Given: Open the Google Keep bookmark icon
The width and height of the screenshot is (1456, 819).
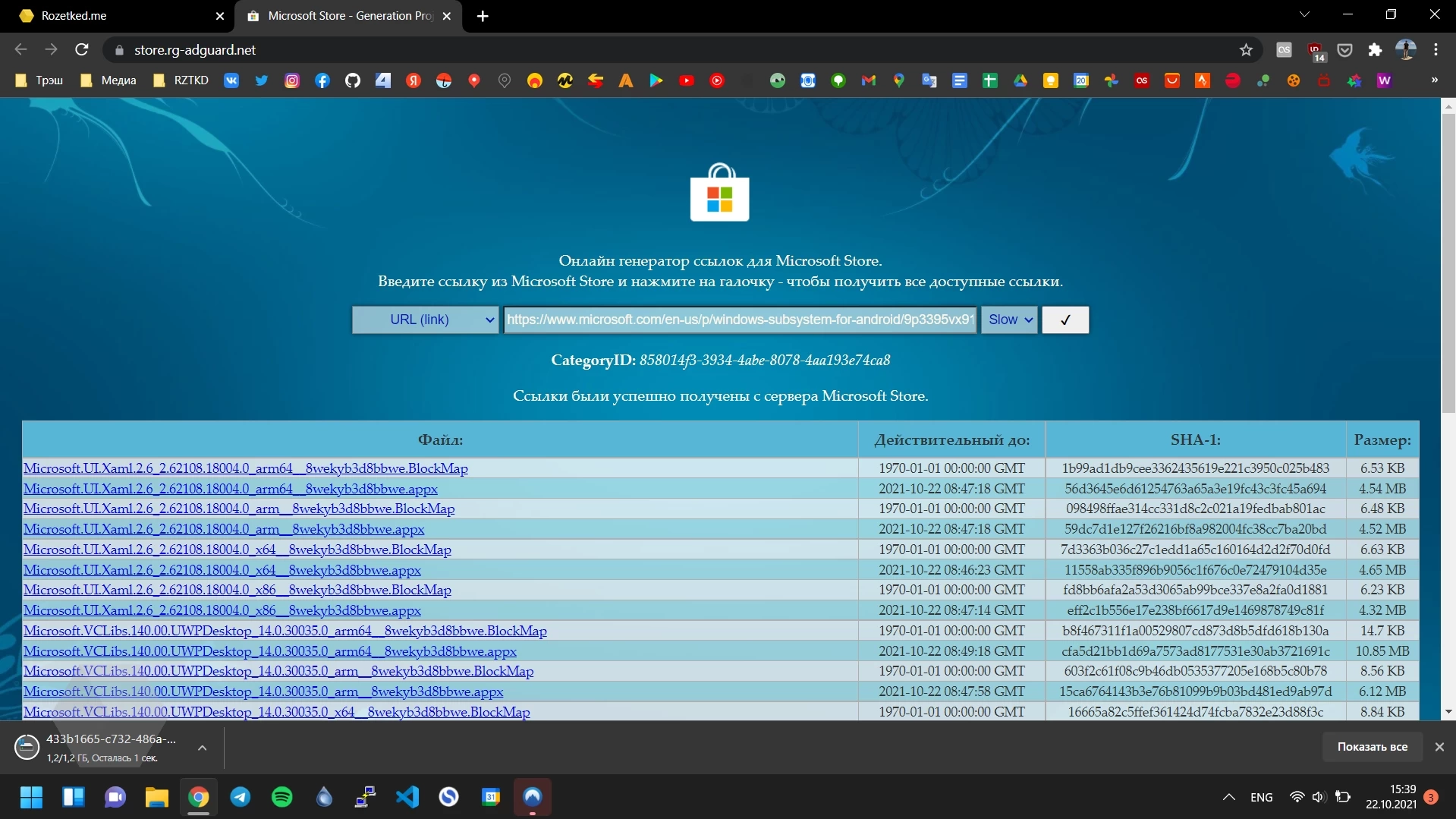Looking at the screenshot, I should (1051, 80).
